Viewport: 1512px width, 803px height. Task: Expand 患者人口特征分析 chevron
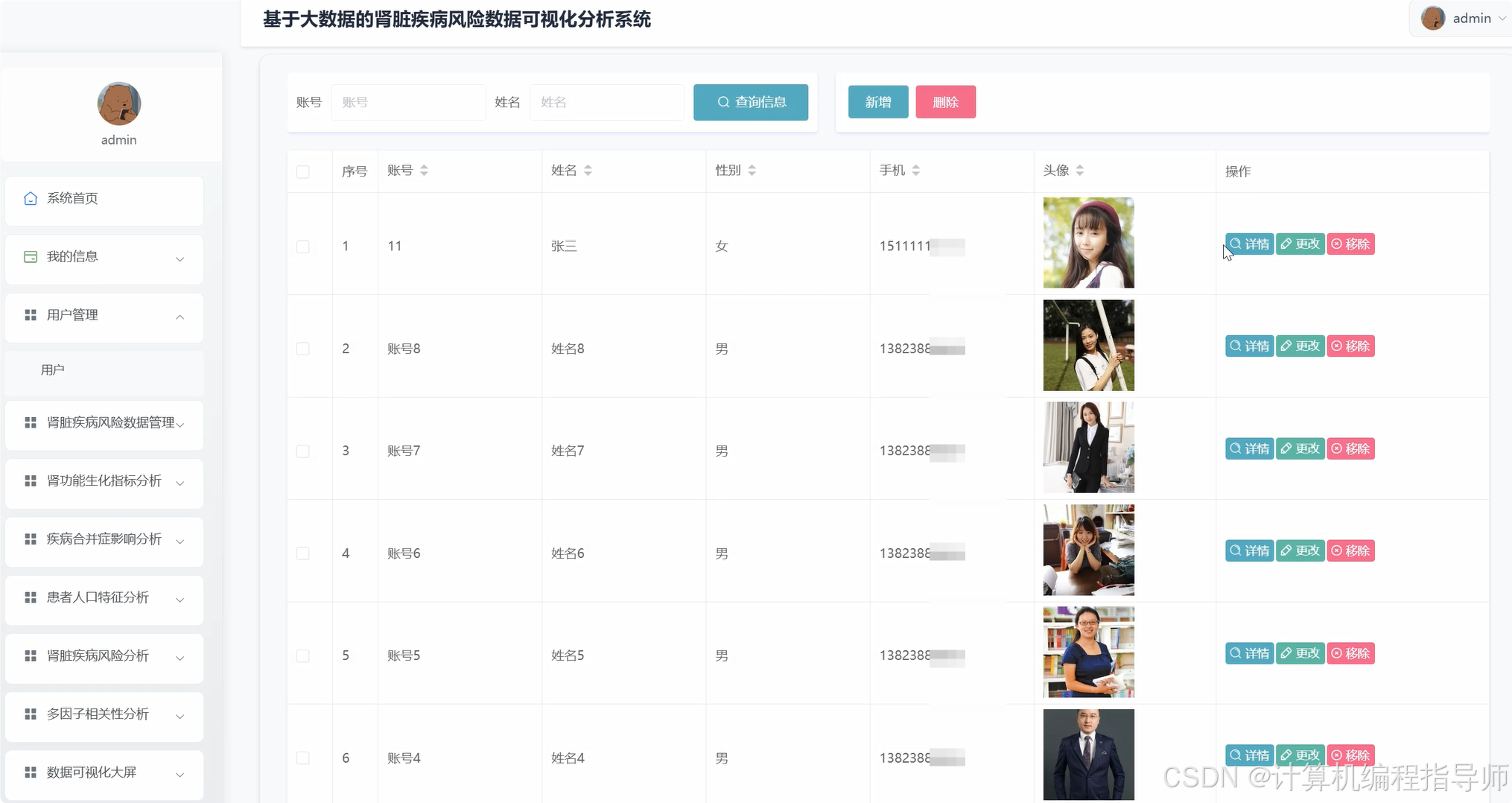180,599
